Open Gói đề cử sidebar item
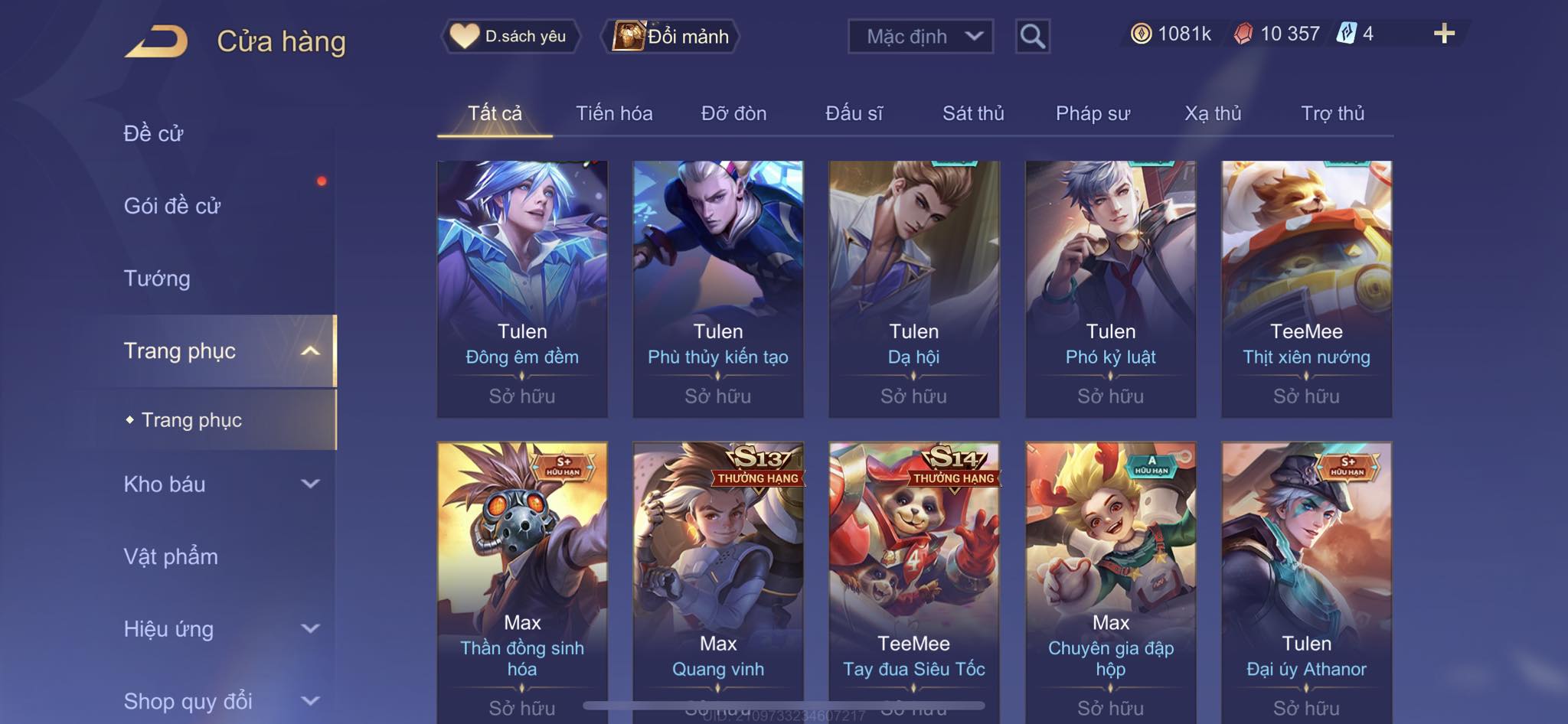1568x724 pixels. (x=172, y=206)
